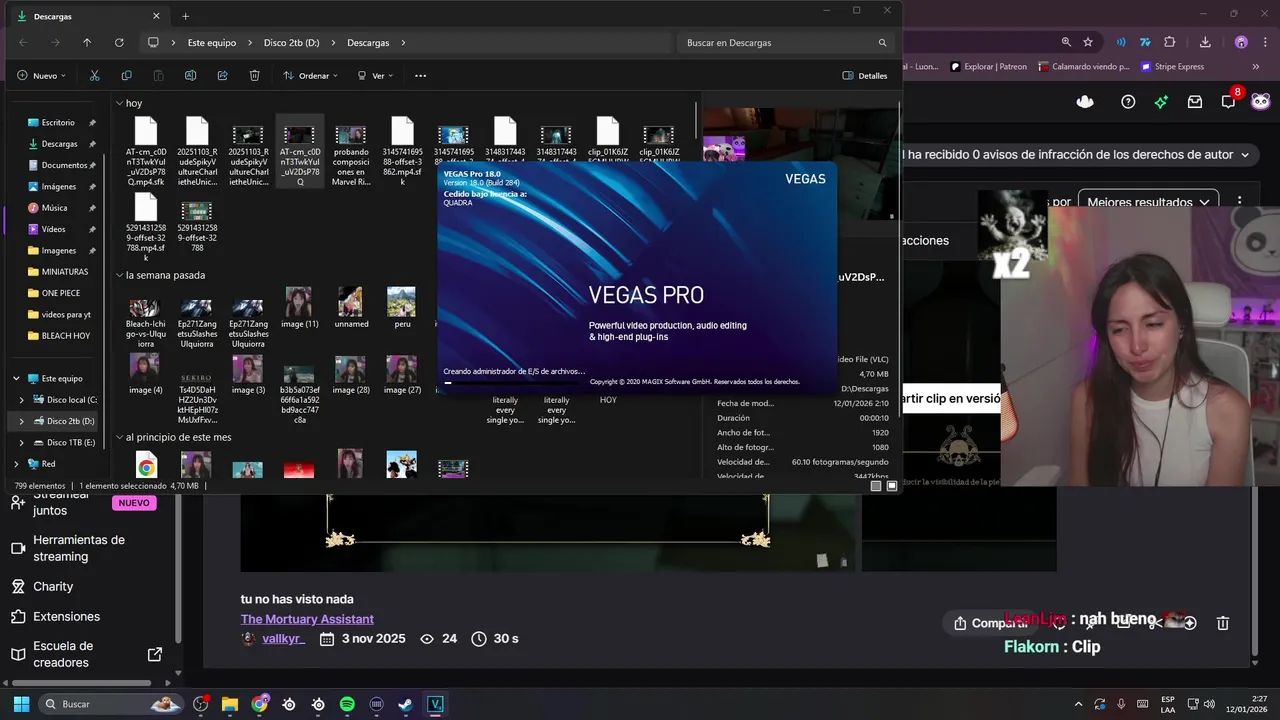Open the vallkyr_ channel link
Screen dimensions: 1280x720
coord(283,638)
